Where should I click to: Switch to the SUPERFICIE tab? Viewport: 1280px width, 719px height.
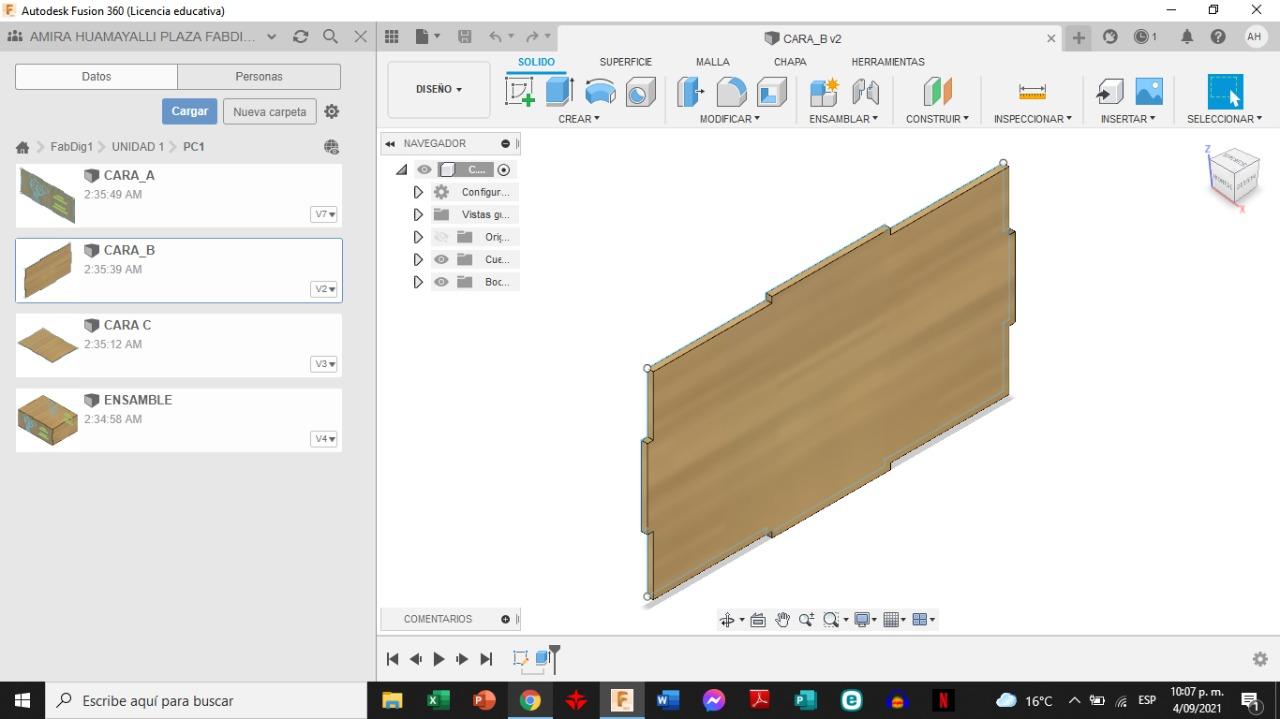click(x=625, y=62)
